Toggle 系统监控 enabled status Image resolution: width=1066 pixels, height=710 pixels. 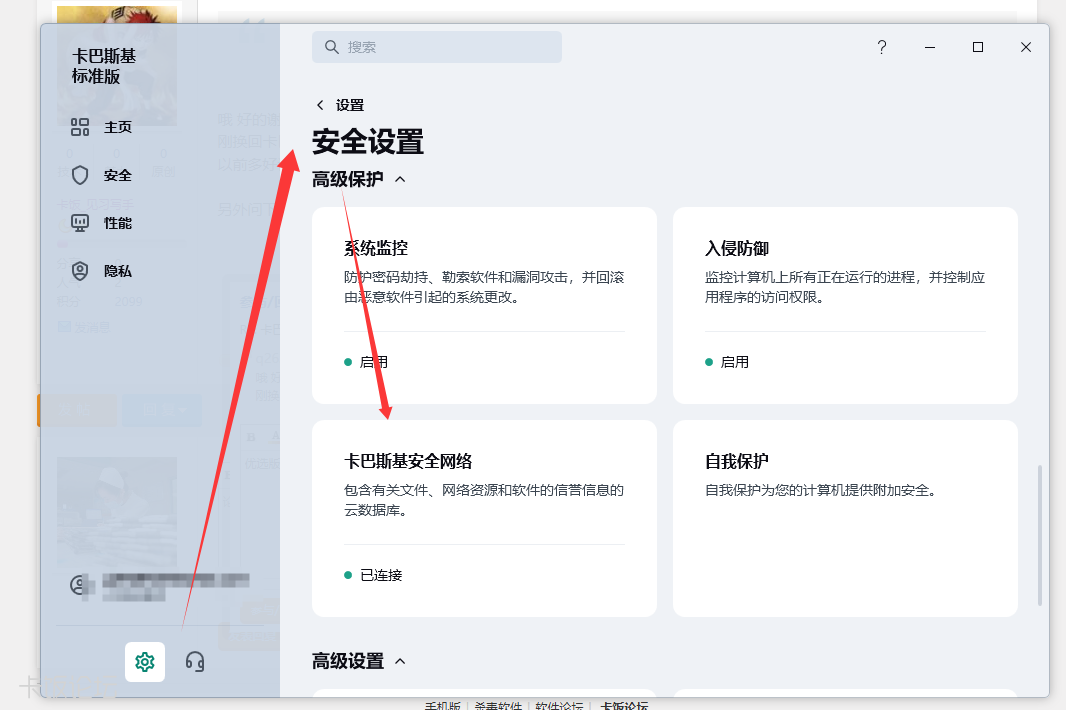pyautogui.click(x=372, y=362)
